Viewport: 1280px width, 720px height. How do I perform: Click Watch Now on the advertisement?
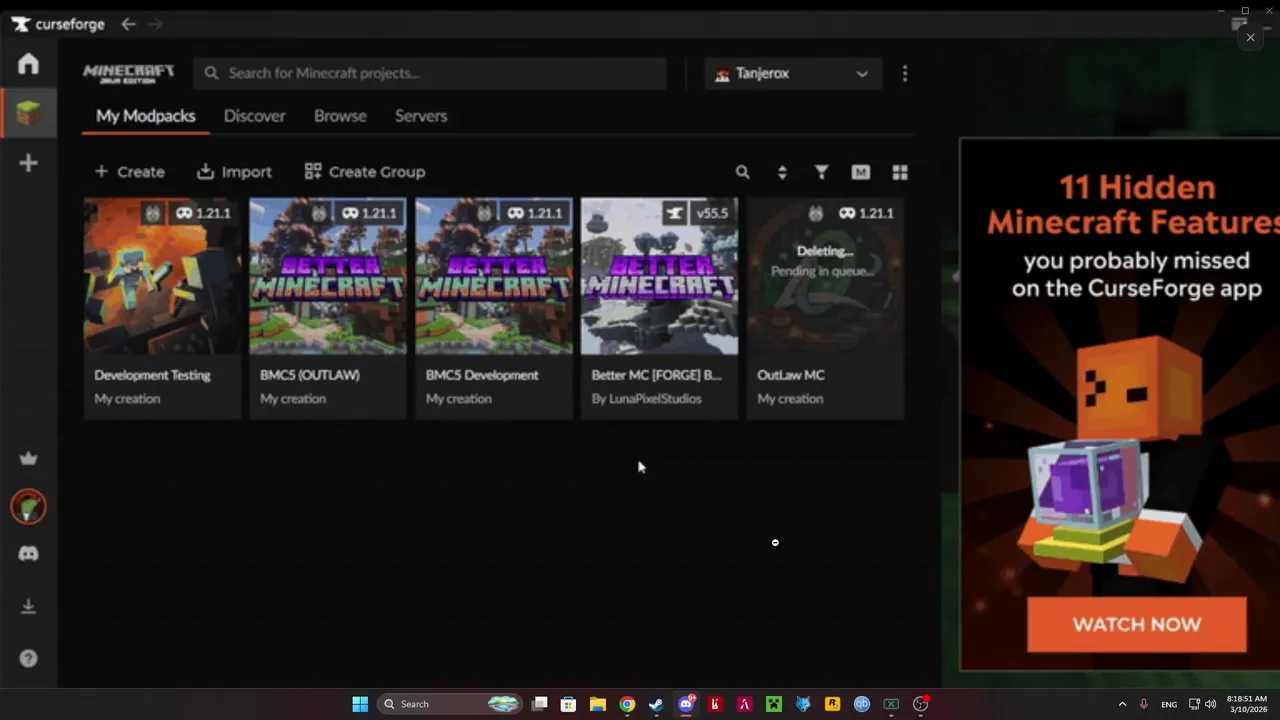(1137, 624)
